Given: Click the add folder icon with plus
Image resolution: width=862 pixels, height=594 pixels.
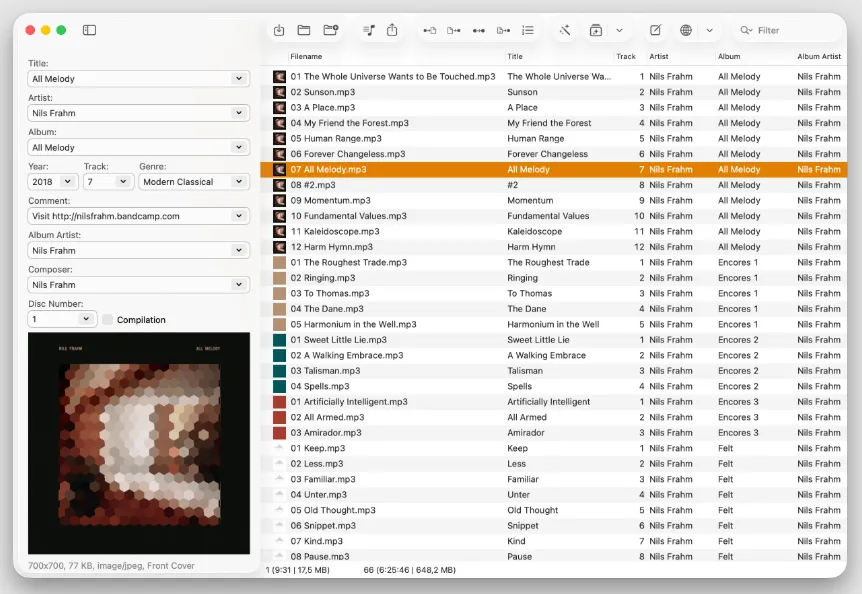Looking at the screenshot, I should [331, 30].
